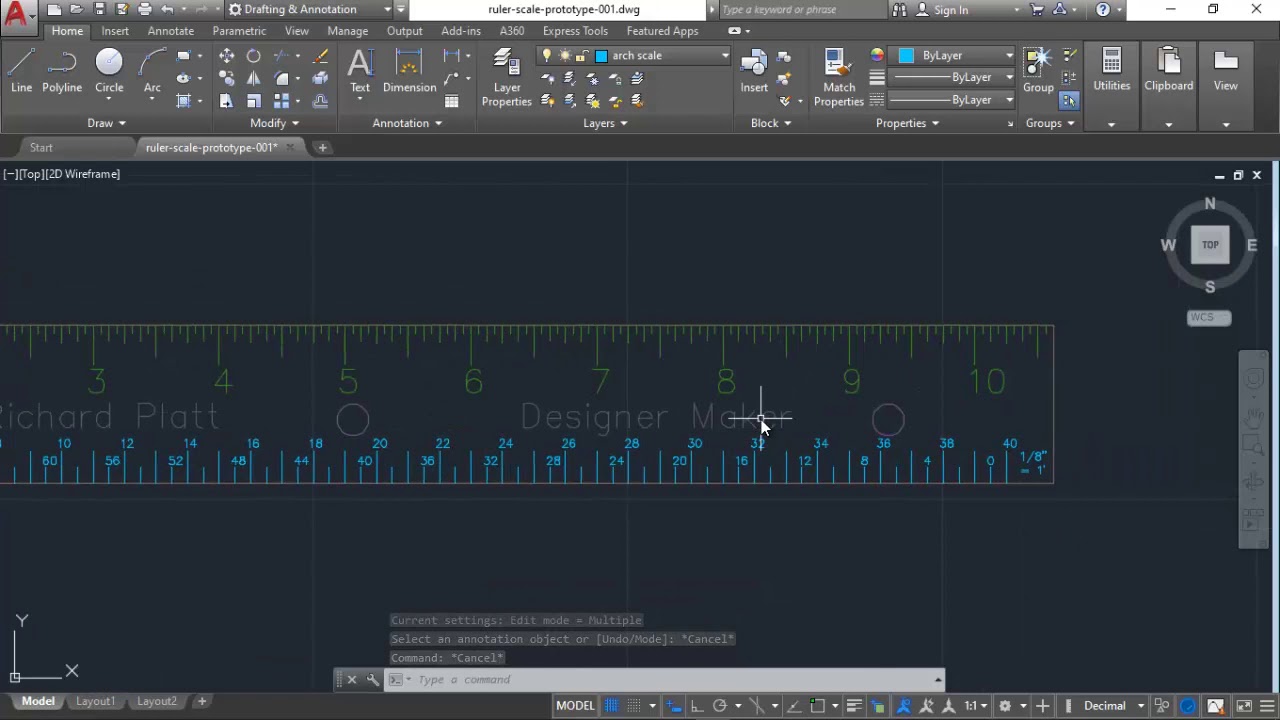The width and height of the screenshot is (1280, 720).
Task: Click the keyword search box in title bar
Action: coord(803,10)
